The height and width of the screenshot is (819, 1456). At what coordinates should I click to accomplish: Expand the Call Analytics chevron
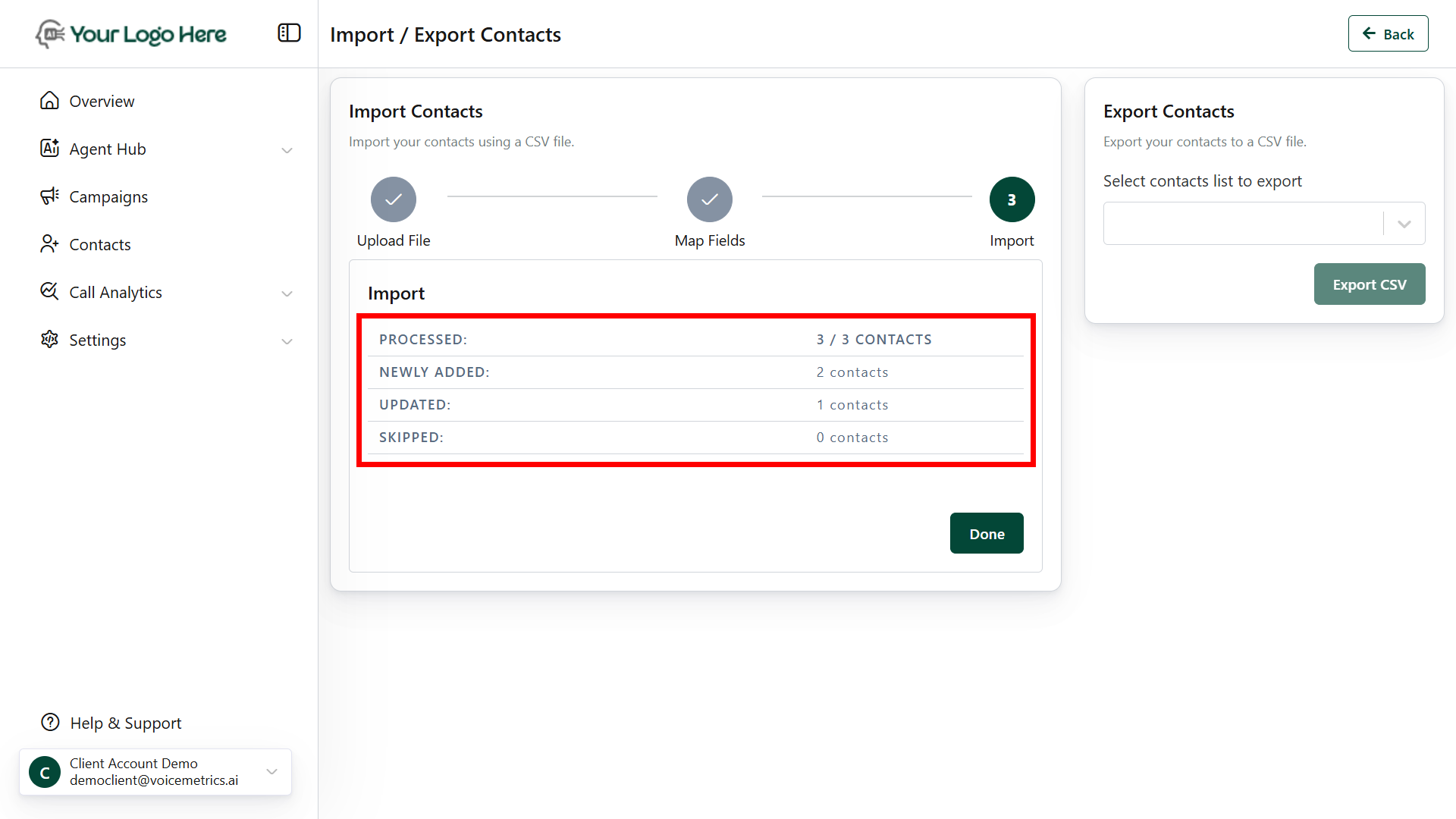click(x=287, y=293)
